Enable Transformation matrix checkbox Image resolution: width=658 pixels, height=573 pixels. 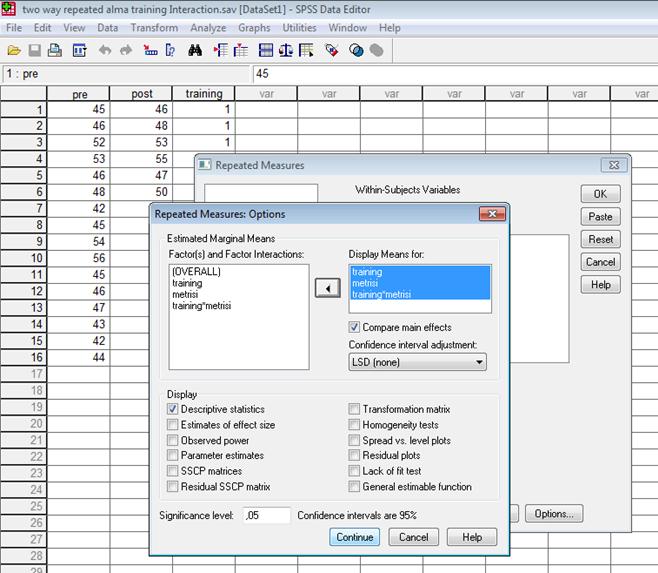pos(354,409)
